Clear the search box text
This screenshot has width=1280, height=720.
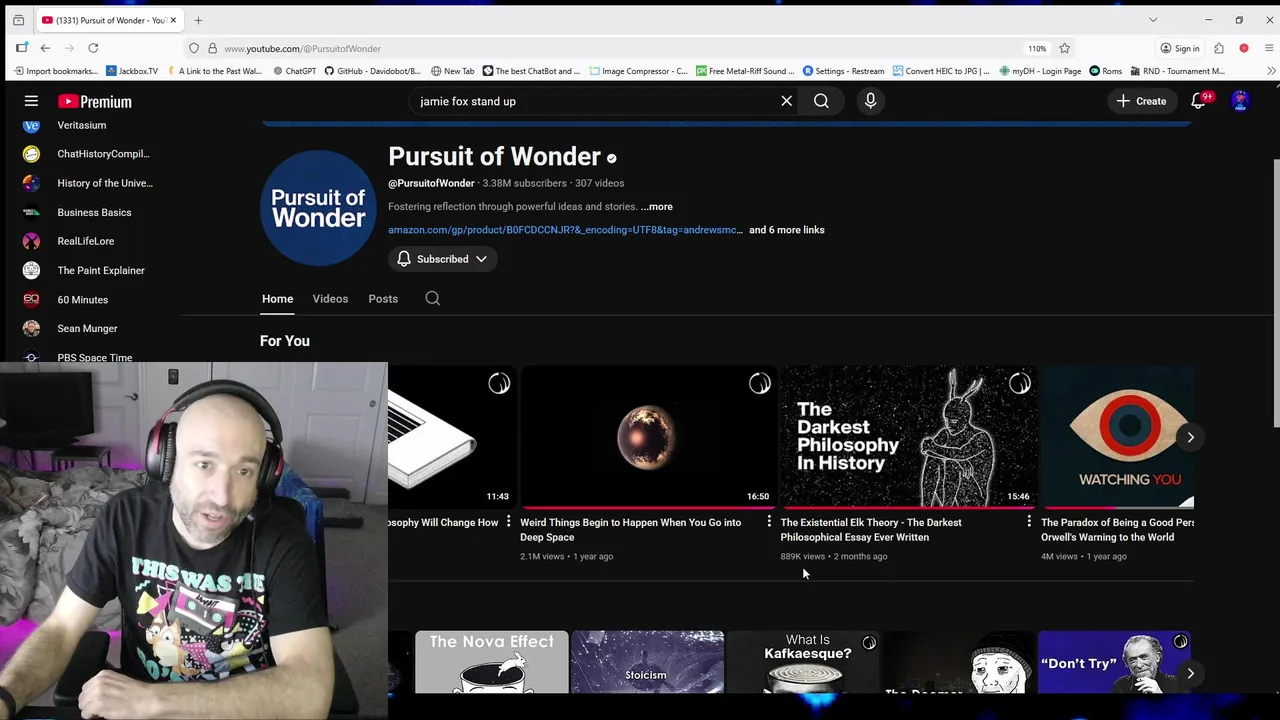click(x=786, y=101)
